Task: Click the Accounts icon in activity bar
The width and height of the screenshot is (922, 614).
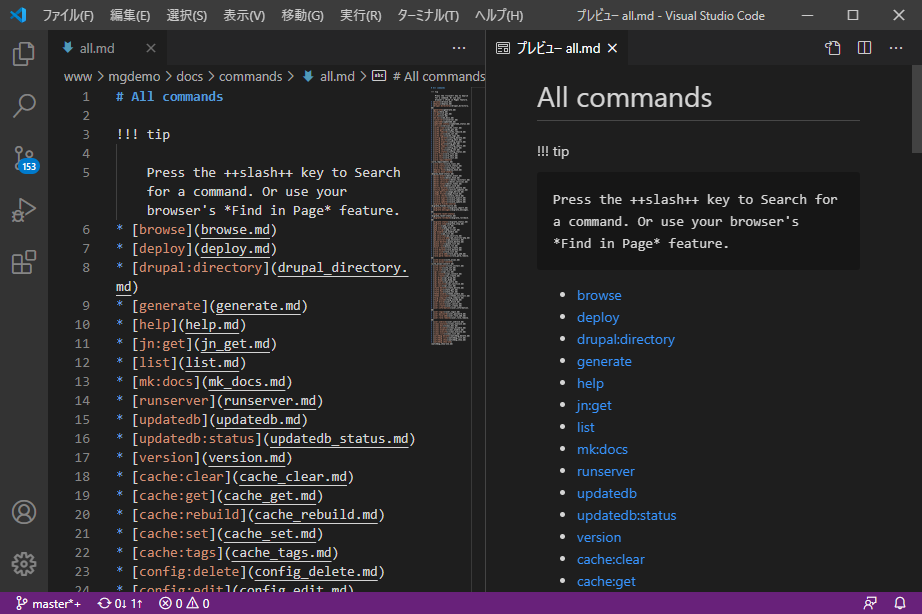Action: tap(24, 512)
